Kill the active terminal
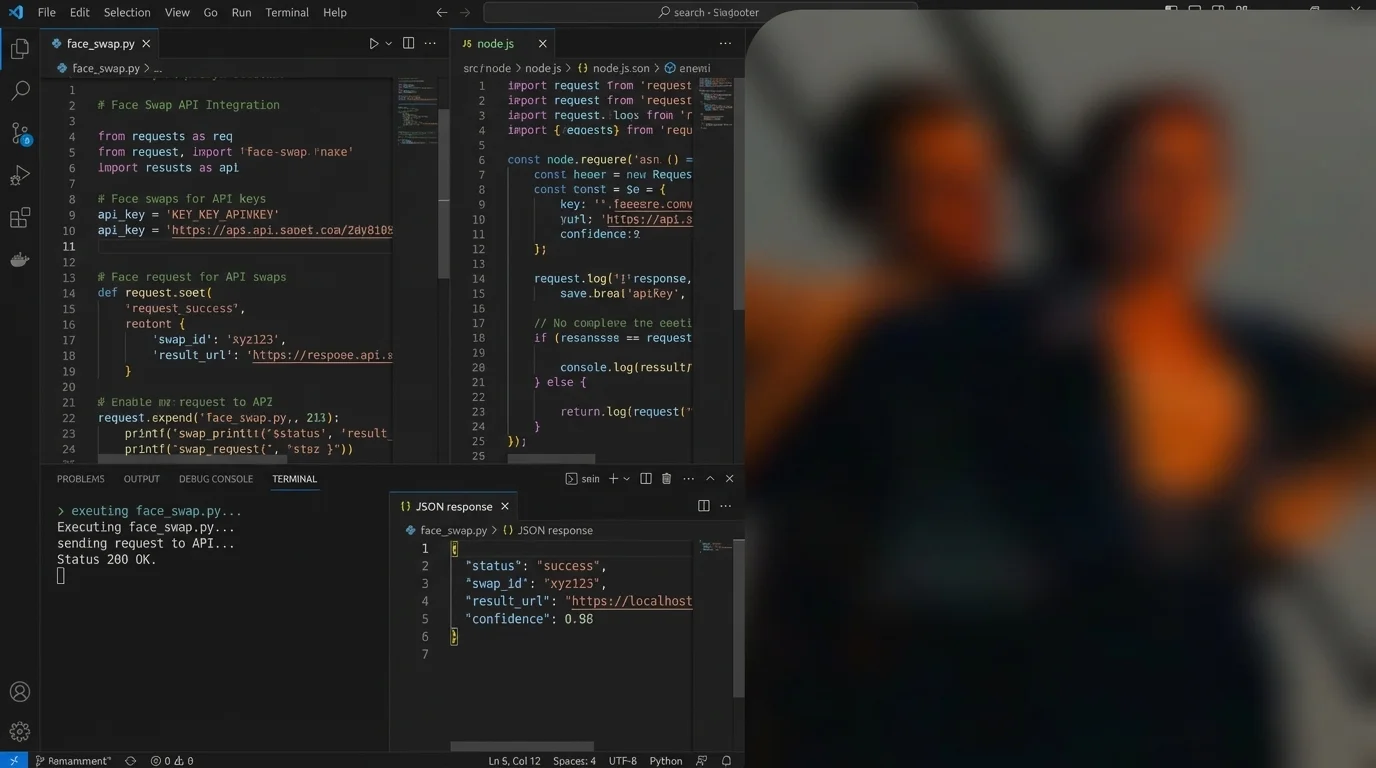The width and height of the screenshot is (1376, 768). point(666,478)
